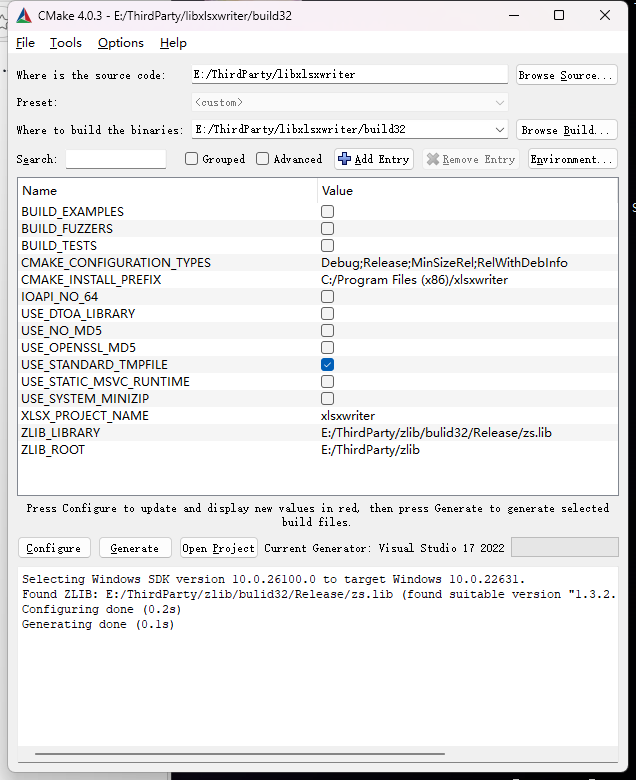The image size is (636, 780).
Task: Click value 'E:/ThirdParty/zlib/bulid32/Release/zs.lib'
Action: (x=436, y=433)
